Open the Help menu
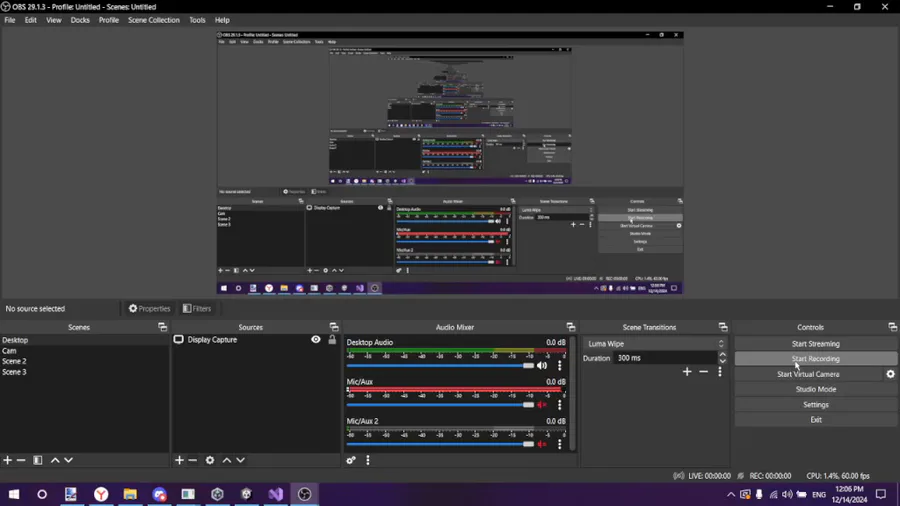The height and width of the screenshot is (506, 900). 222,20
